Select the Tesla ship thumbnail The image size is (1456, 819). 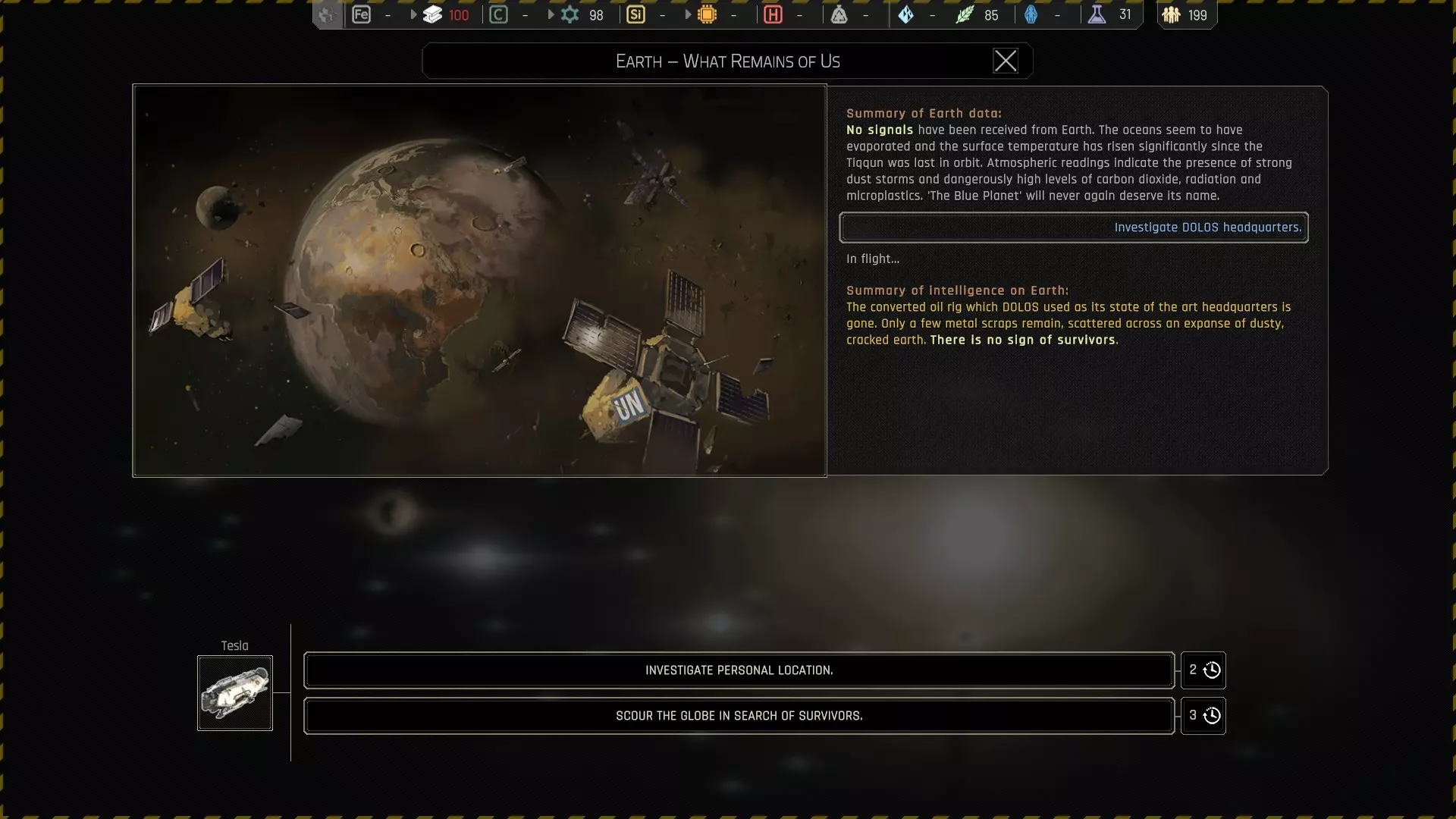[235, 693]
